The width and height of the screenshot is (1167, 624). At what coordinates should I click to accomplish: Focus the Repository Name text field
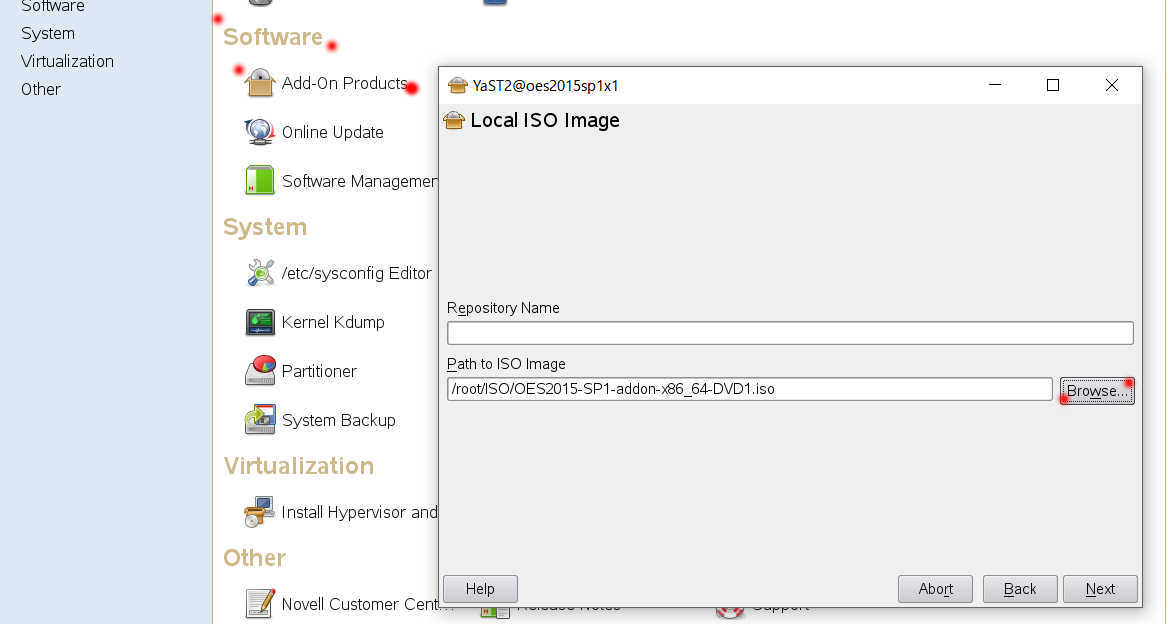[790, 333]
